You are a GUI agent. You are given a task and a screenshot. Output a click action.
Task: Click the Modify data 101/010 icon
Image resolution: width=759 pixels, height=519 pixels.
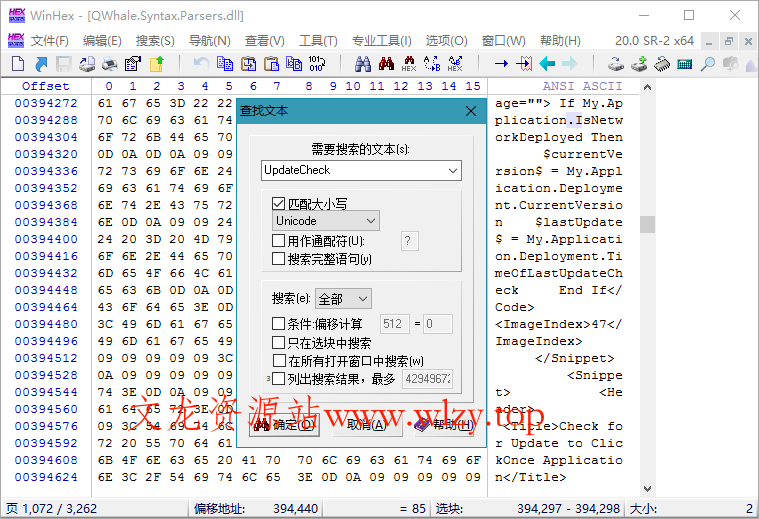tap(317, 63)
